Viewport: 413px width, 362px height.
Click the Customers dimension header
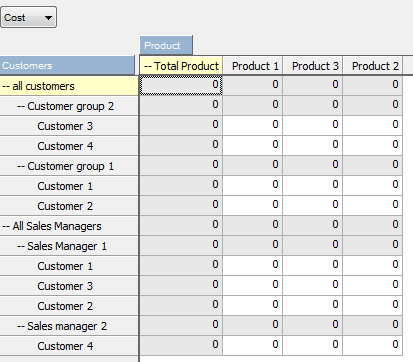(67, 65)
